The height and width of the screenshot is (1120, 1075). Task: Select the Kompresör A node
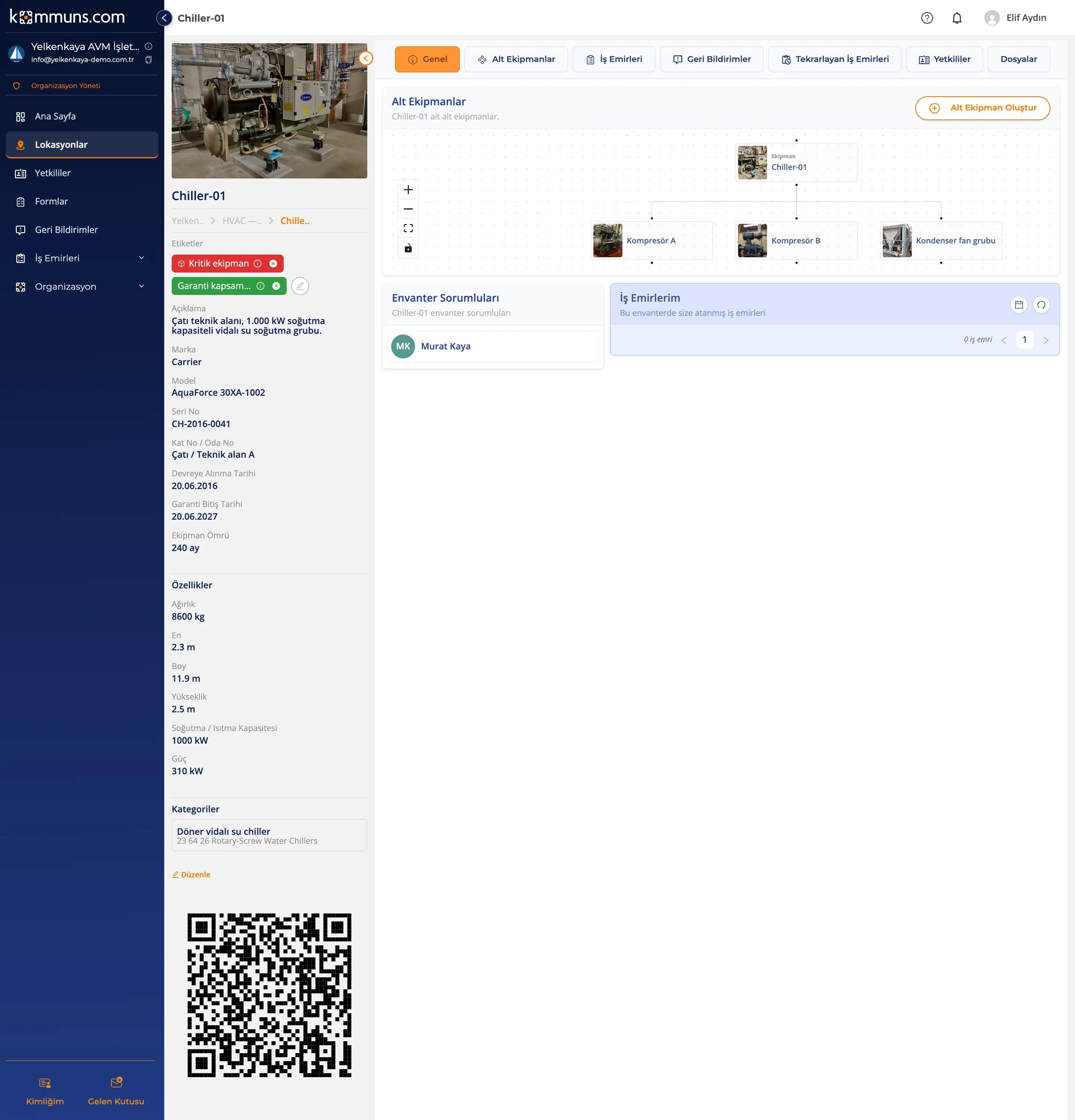pos(651,240)
